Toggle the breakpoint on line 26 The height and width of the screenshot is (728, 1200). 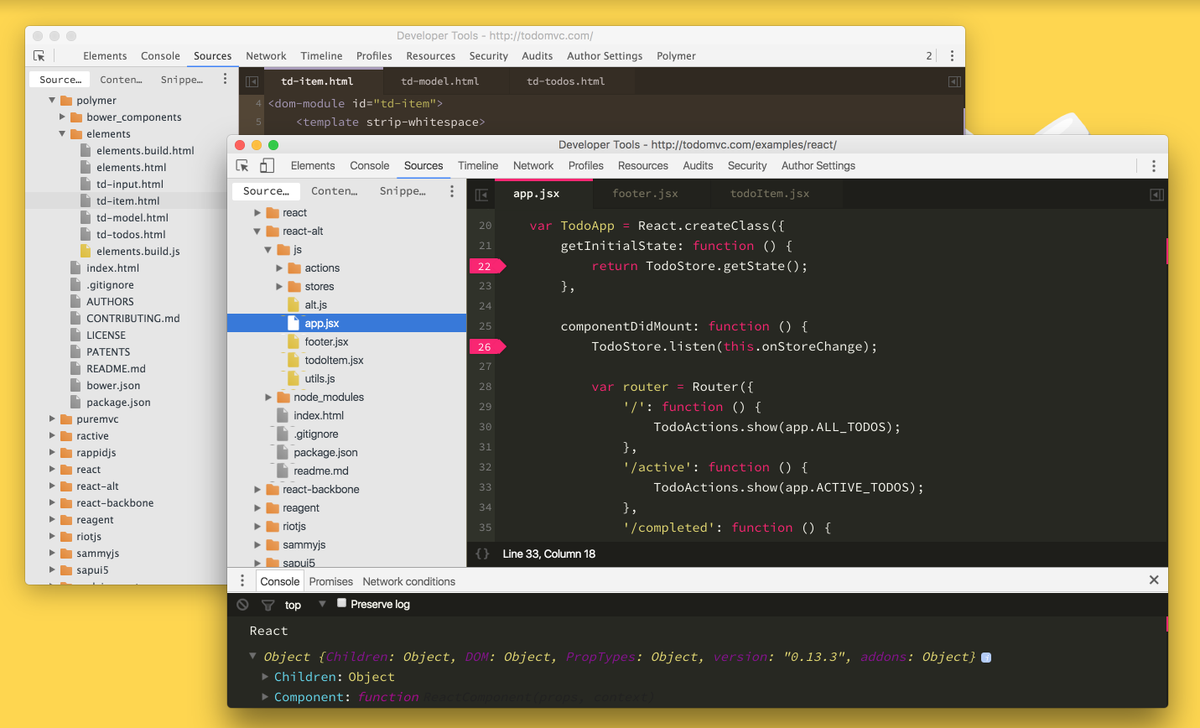484,346
